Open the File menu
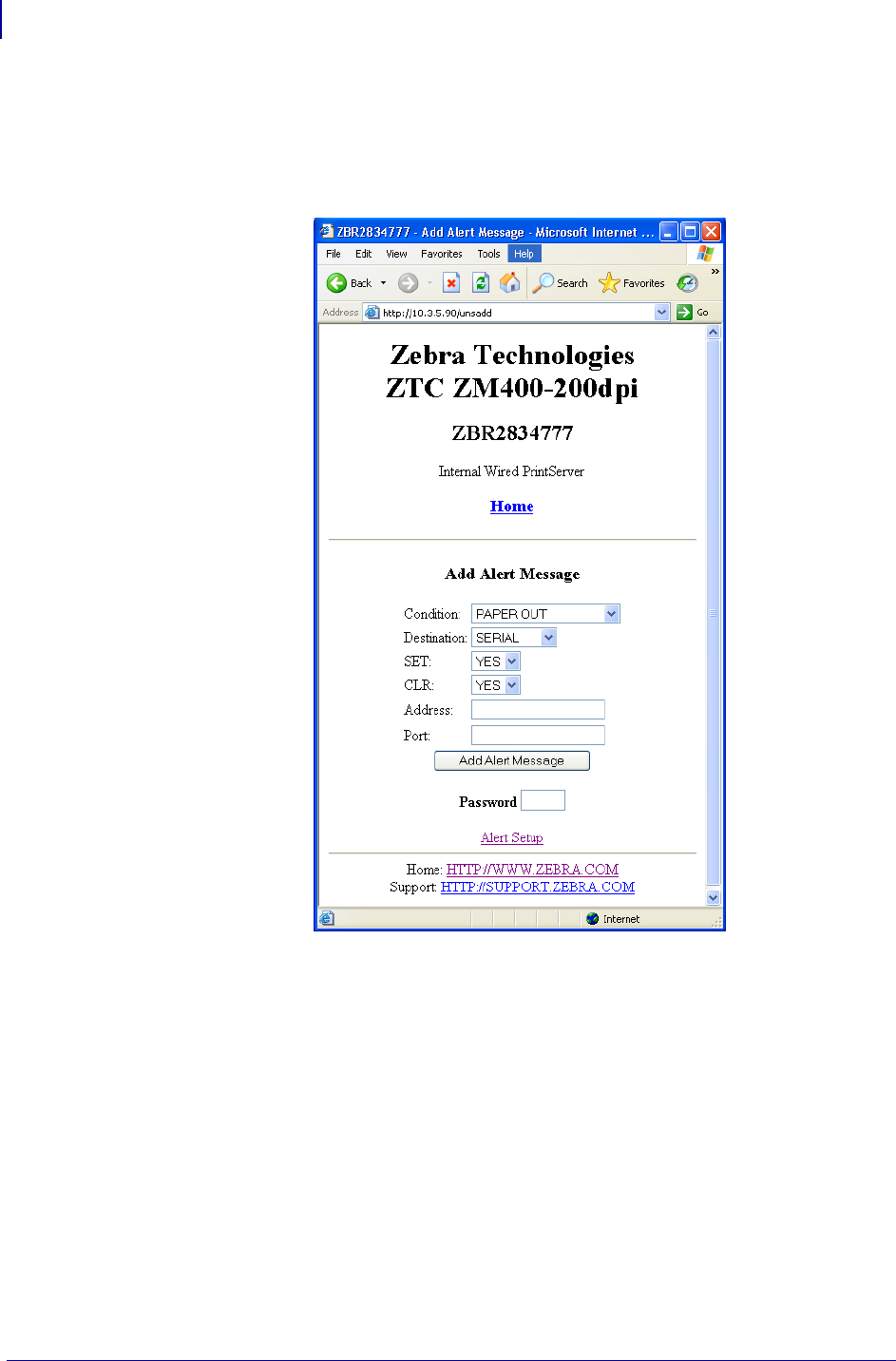Viewport: 896px width, 1361px height. (334, 254)
